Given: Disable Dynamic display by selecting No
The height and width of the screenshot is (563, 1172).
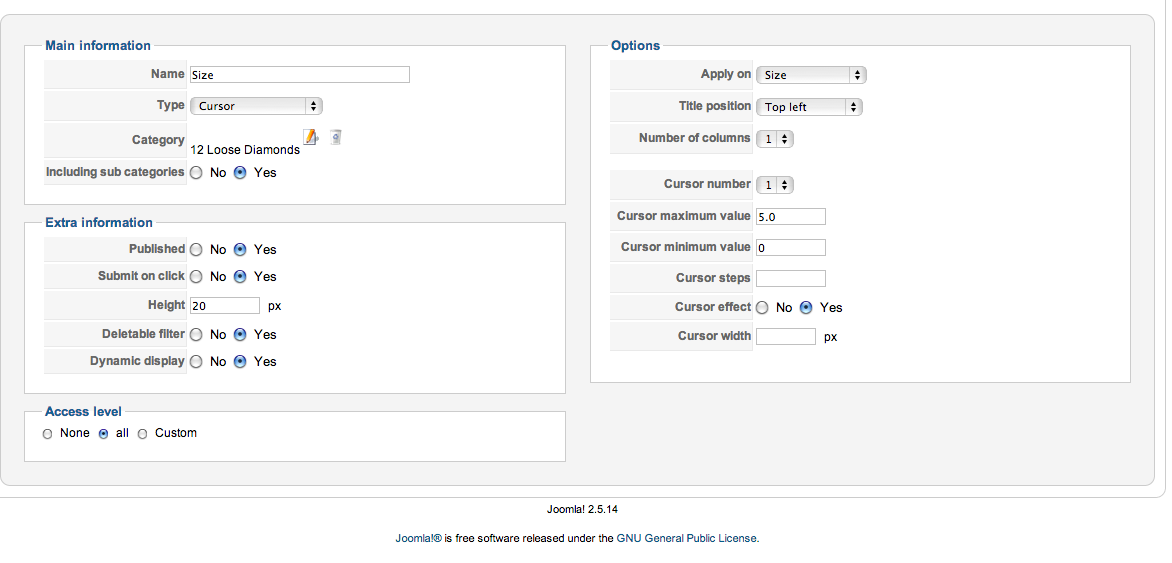Looking at the screenshot, I should 196,362.
